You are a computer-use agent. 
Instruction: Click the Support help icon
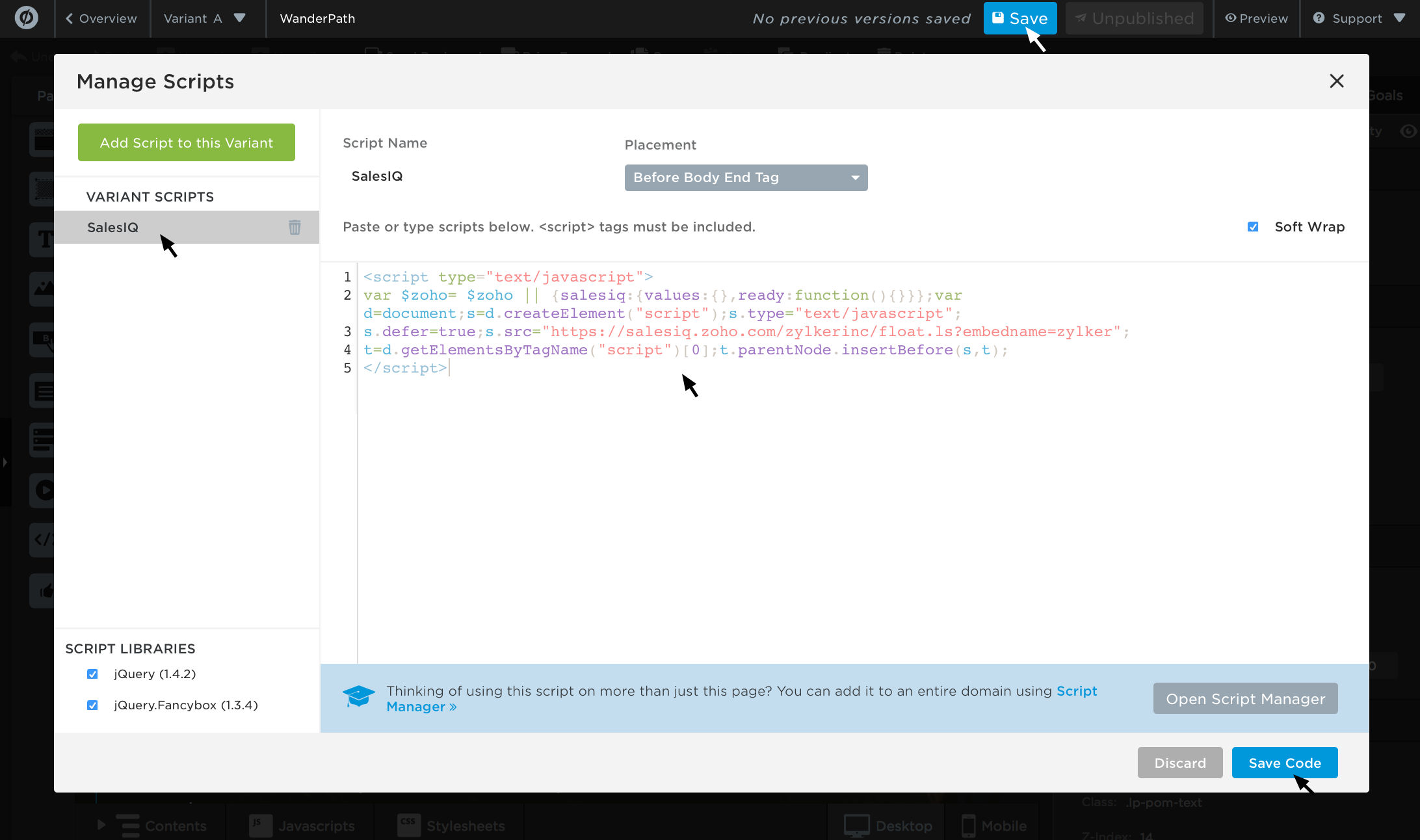coord(1319,18)
